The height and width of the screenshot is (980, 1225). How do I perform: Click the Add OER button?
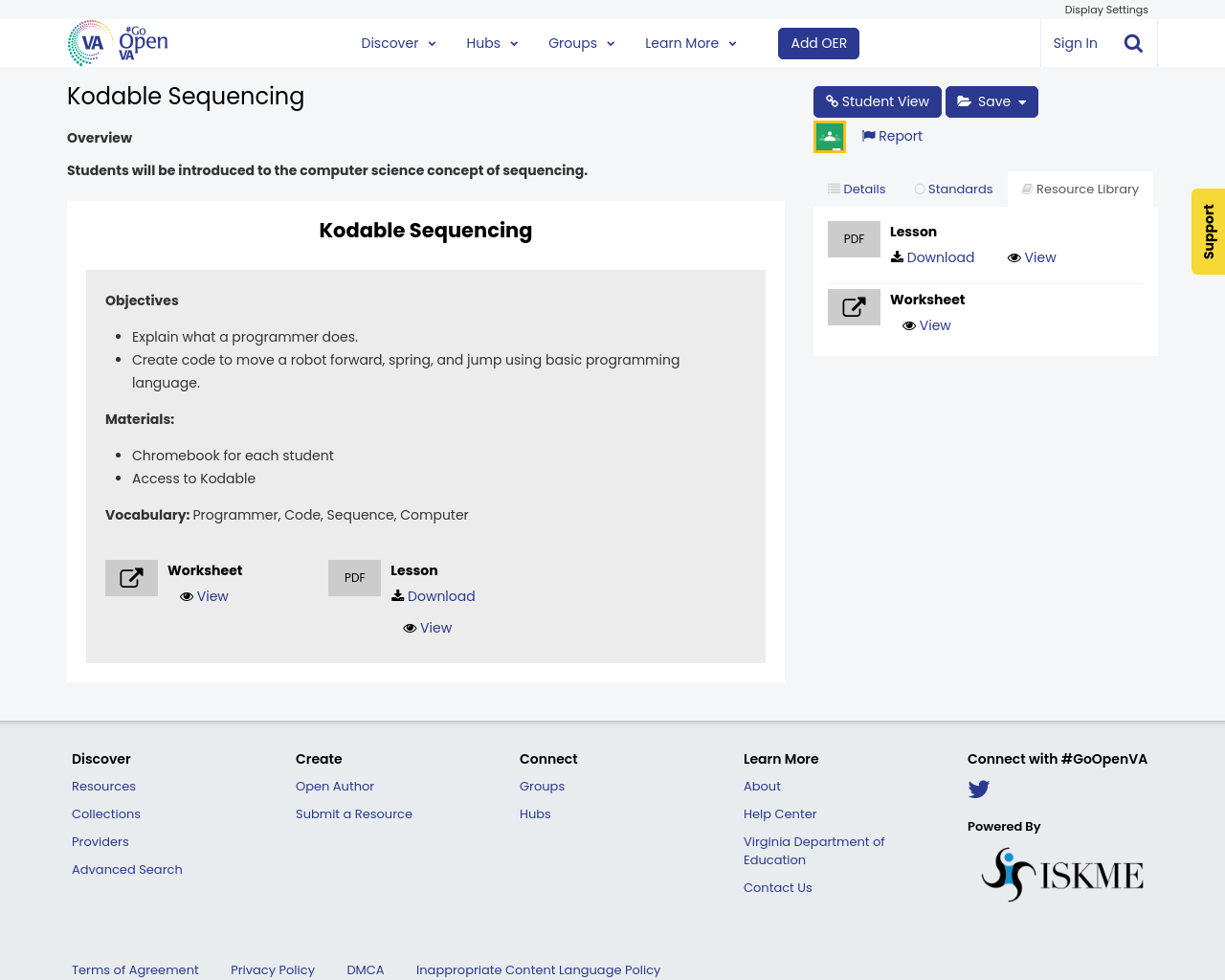click(818, 43)
